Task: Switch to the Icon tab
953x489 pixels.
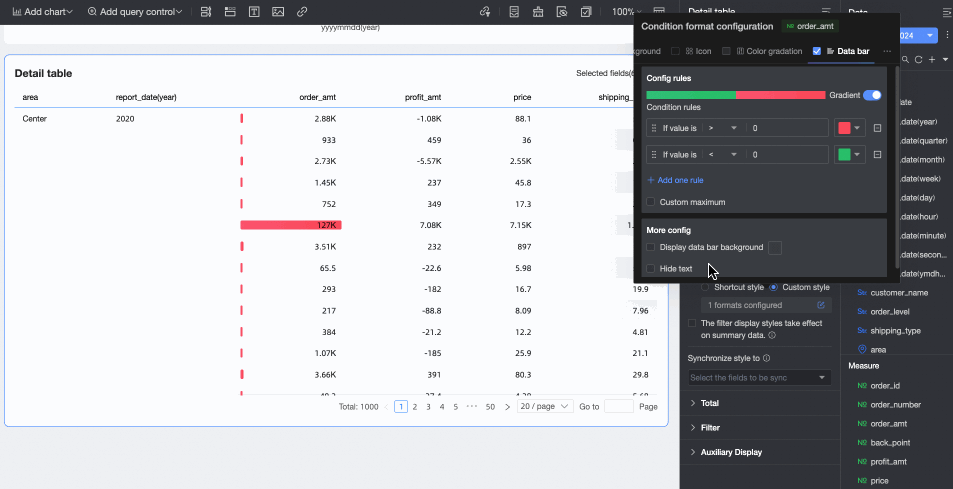Action: [698, 52]
